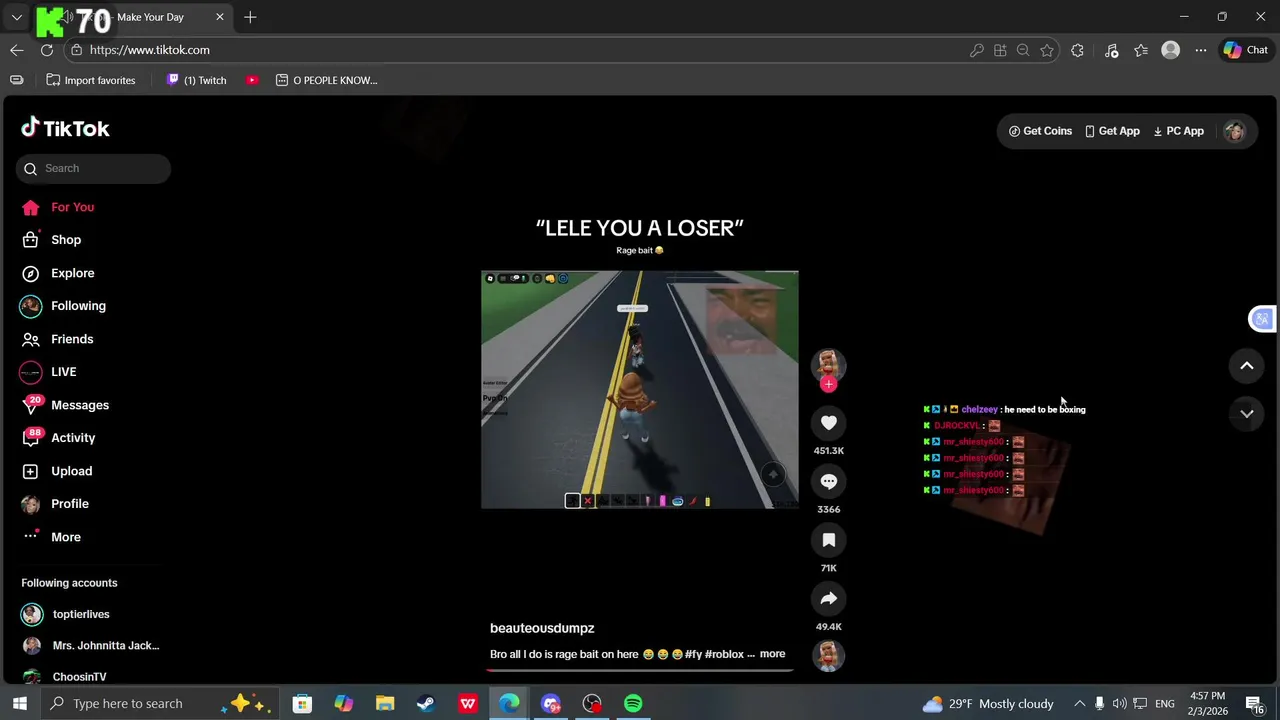Open the Copilot Chat button
The width and height of the screenshot is (1280, 720).
[1246, 50]
